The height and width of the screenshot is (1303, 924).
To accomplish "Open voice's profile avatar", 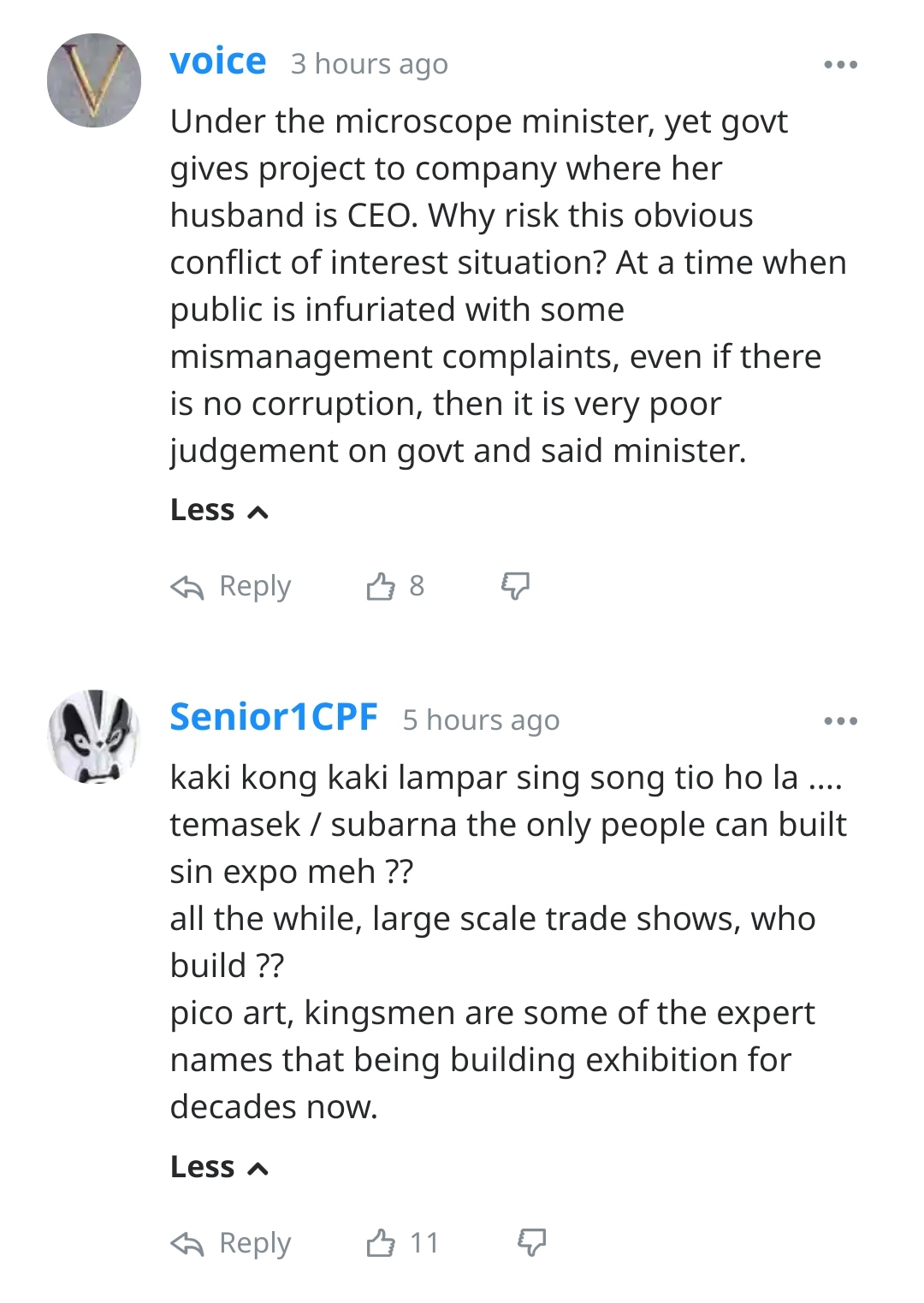I will (x=94, y=80).
